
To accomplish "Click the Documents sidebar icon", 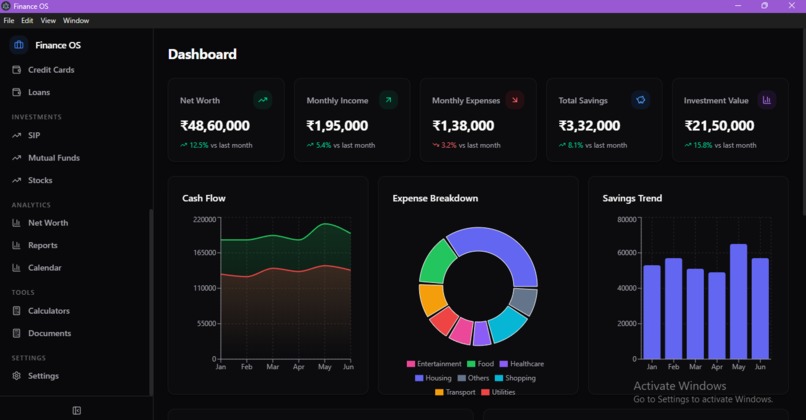I will pyautogui.click(x=16, y=334).
